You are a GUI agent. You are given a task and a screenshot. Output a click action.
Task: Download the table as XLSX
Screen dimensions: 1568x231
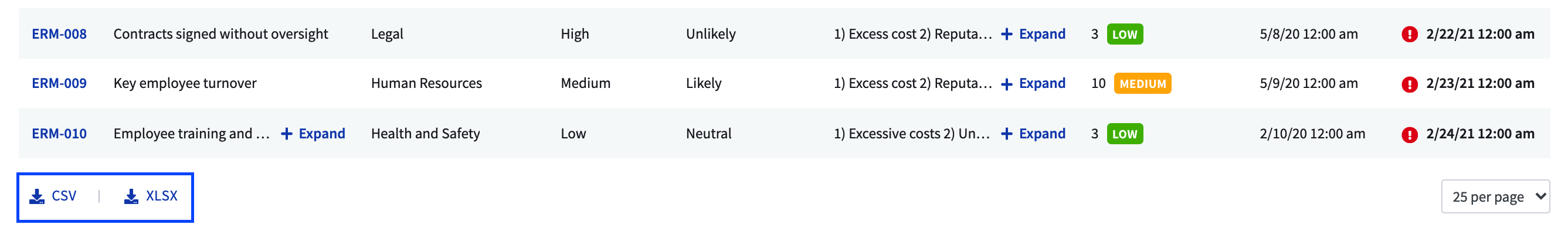[150, 196]
